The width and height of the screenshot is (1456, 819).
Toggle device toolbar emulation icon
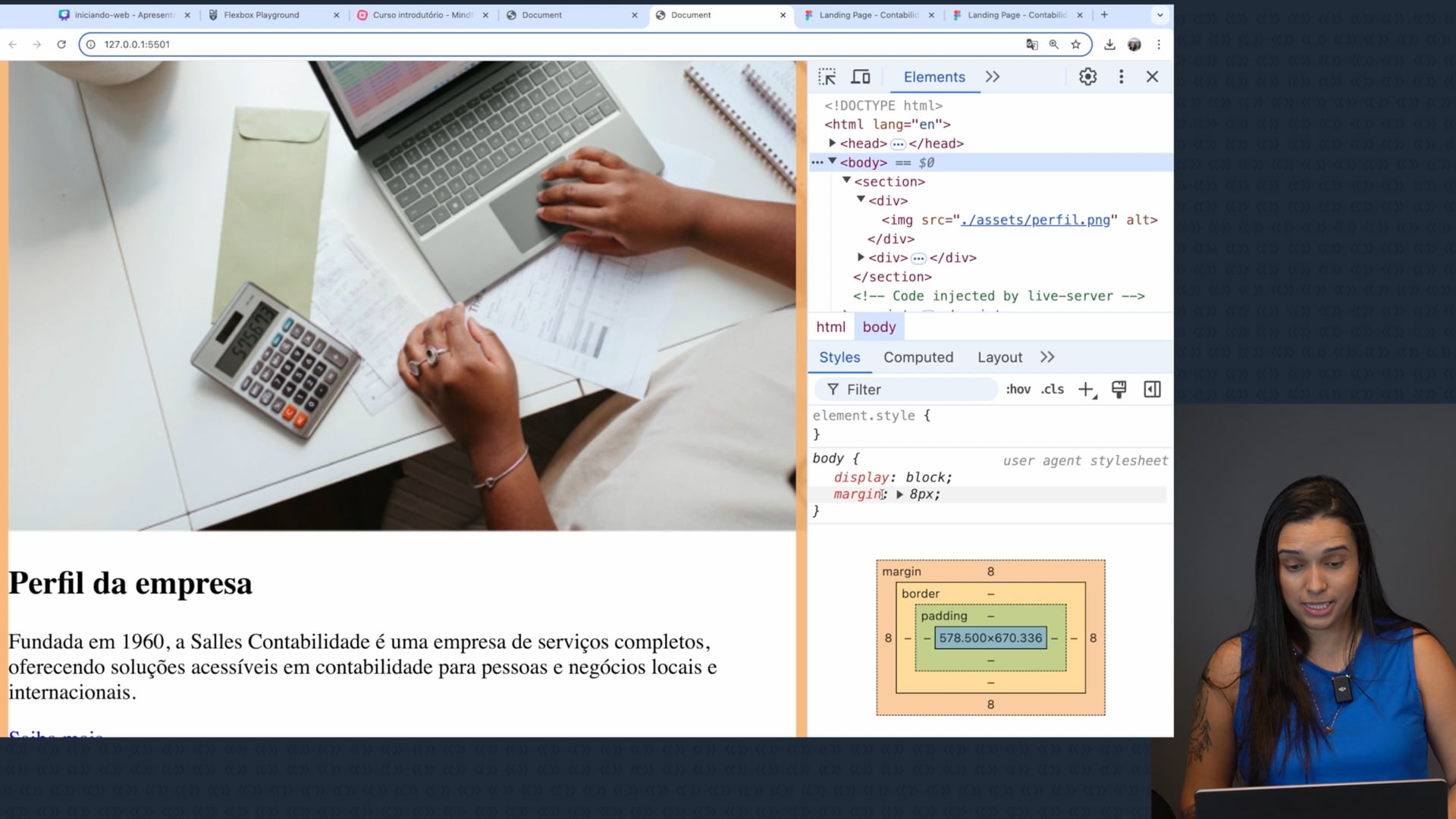pos(861,77)
